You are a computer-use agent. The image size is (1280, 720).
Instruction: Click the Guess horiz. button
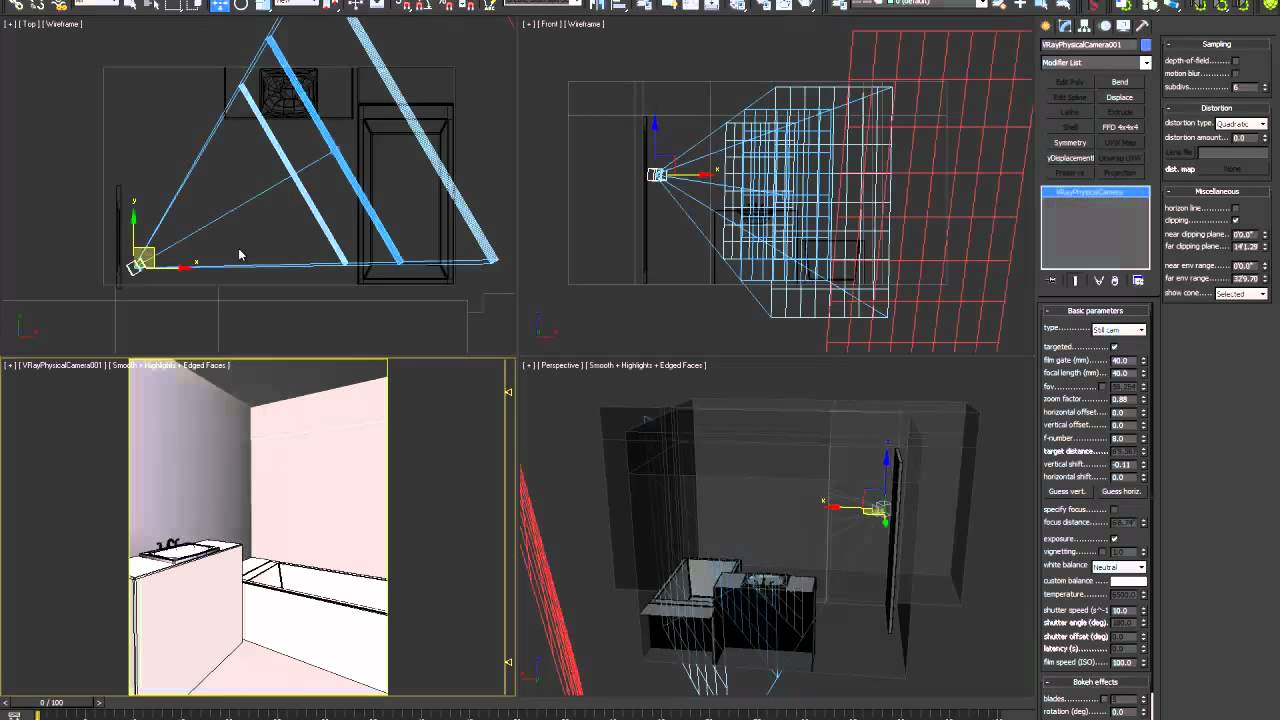click(1121, 491)
